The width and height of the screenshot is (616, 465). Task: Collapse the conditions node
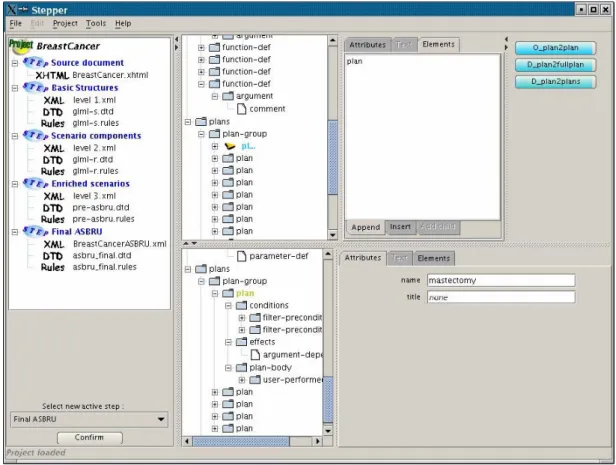(x=228, y=305)
